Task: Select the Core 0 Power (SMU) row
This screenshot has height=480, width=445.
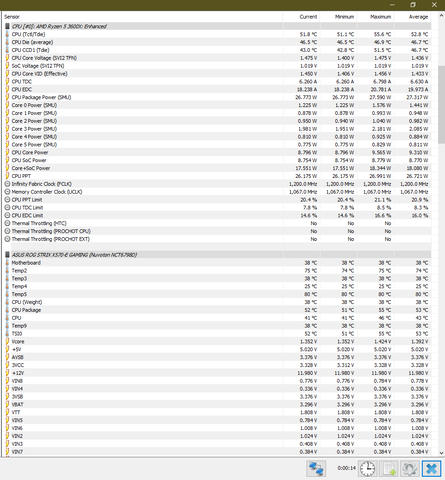Action: tap(218, 105)
